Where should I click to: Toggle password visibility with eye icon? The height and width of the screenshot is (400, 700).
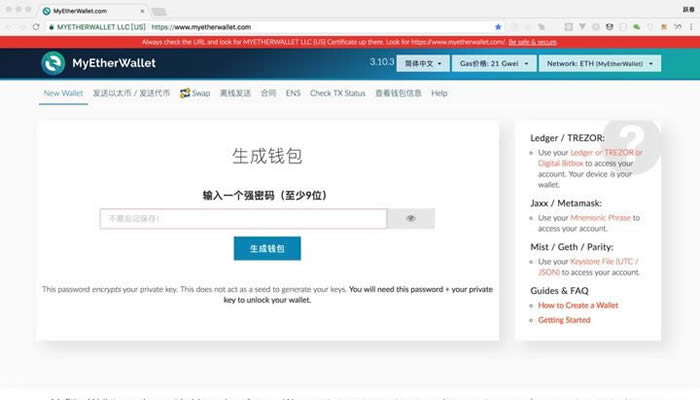click(411, 218)
